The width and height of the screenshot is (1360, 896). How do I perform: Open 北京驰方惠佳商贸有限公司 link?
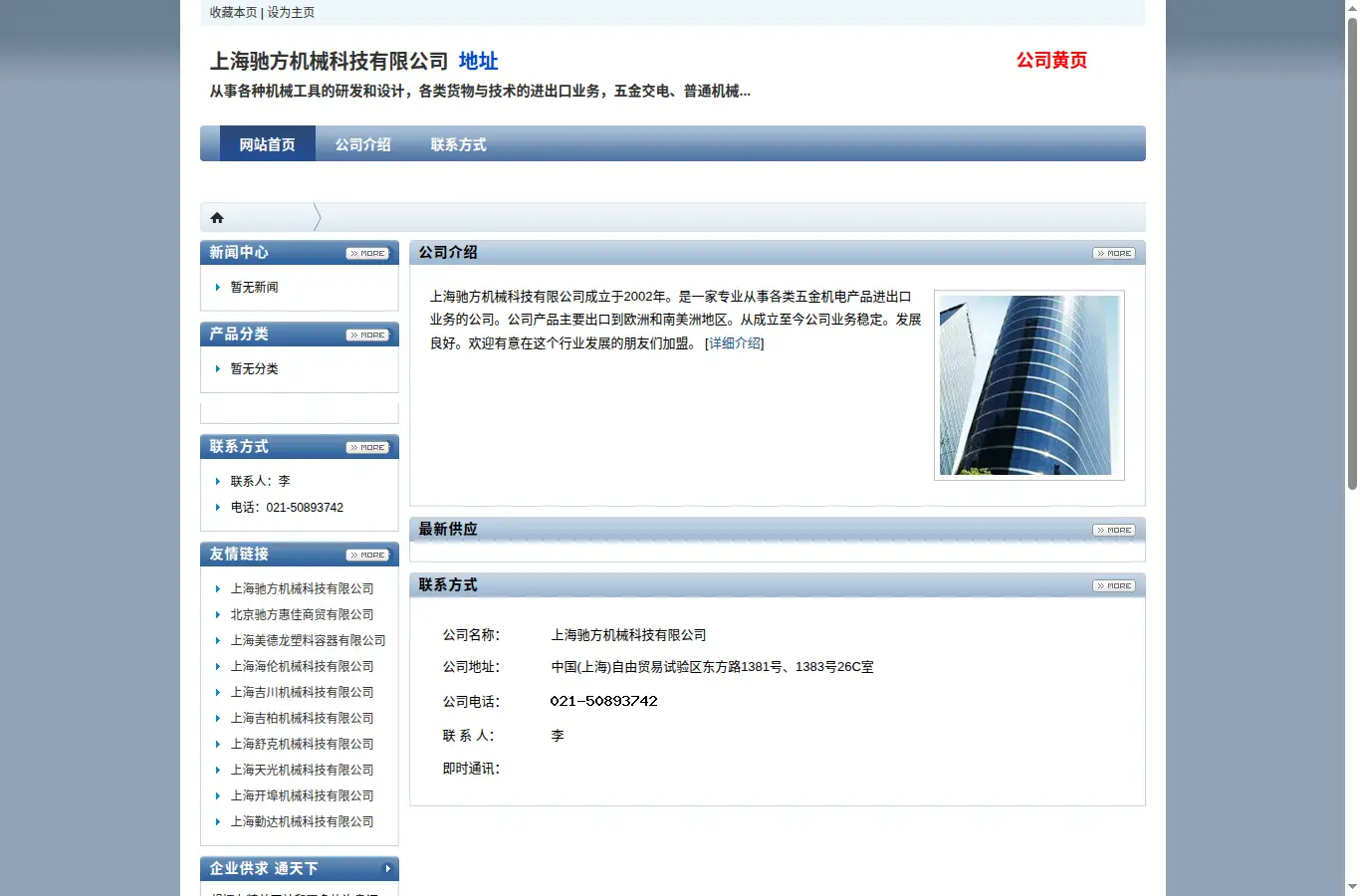click(x=302, y=615)
